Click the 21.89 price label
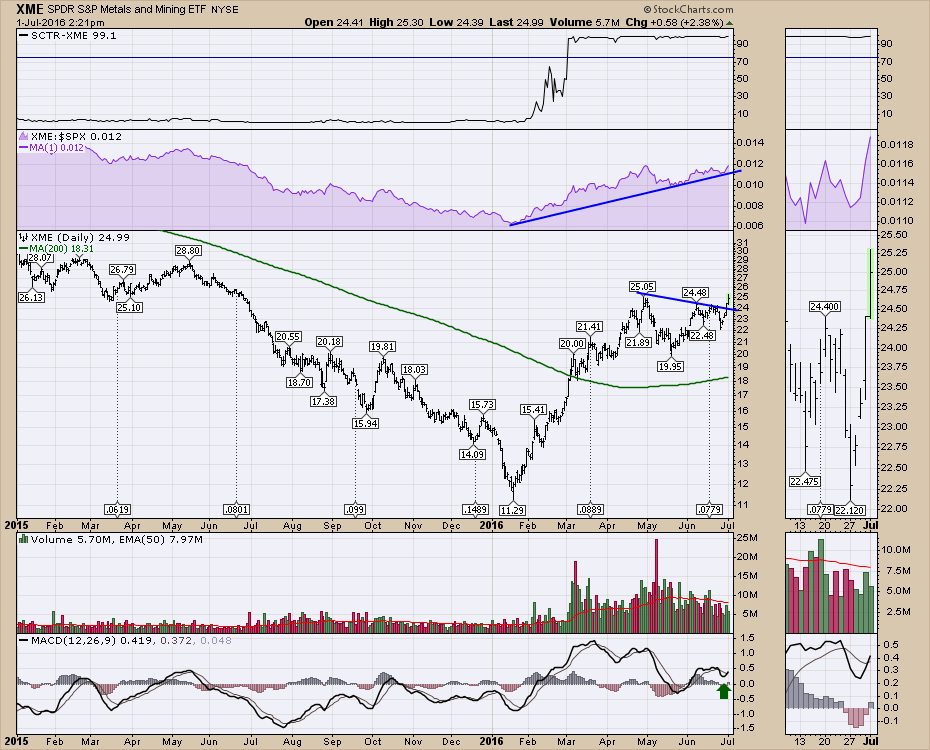 point(638,343)
